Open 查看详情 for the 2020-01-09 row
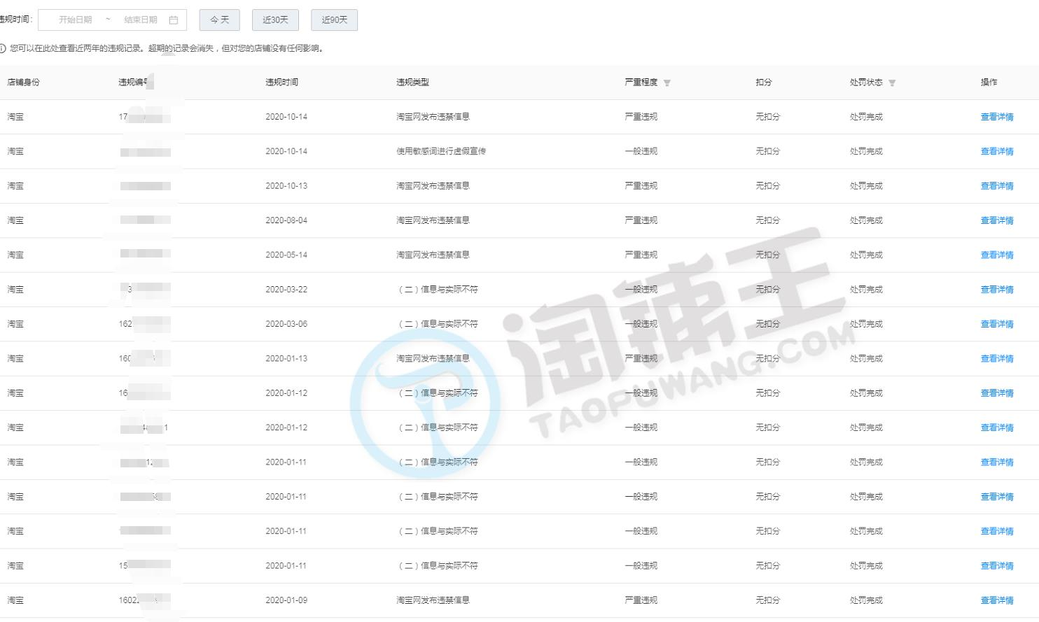Screen dimensions: 1039x622 [997, 600]
